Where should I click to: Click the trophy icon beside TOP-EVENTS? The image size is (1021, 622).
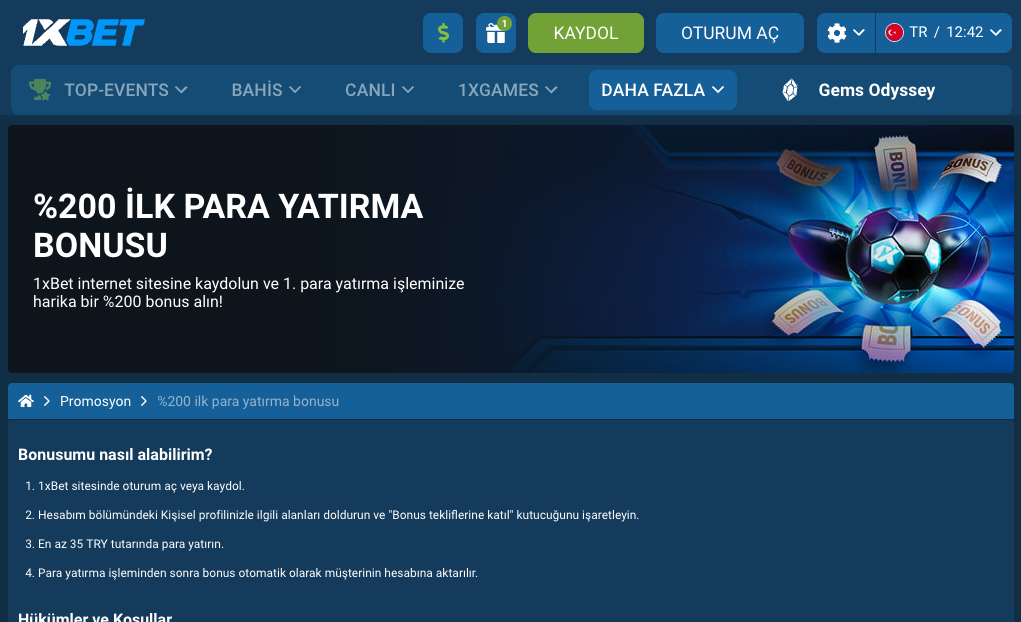40,90
